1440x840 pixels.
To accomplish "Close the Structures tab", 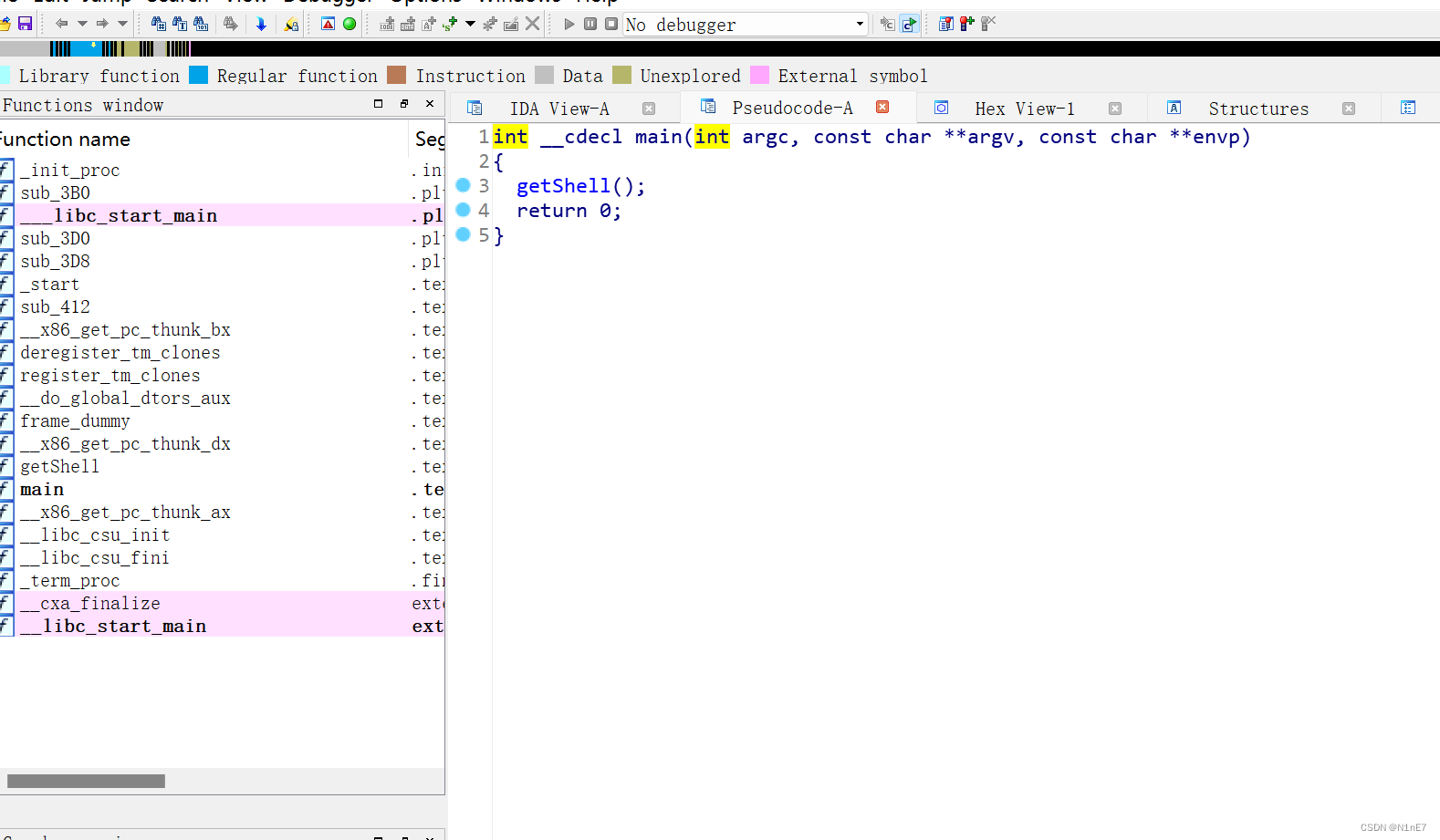I will point(1349,109).
